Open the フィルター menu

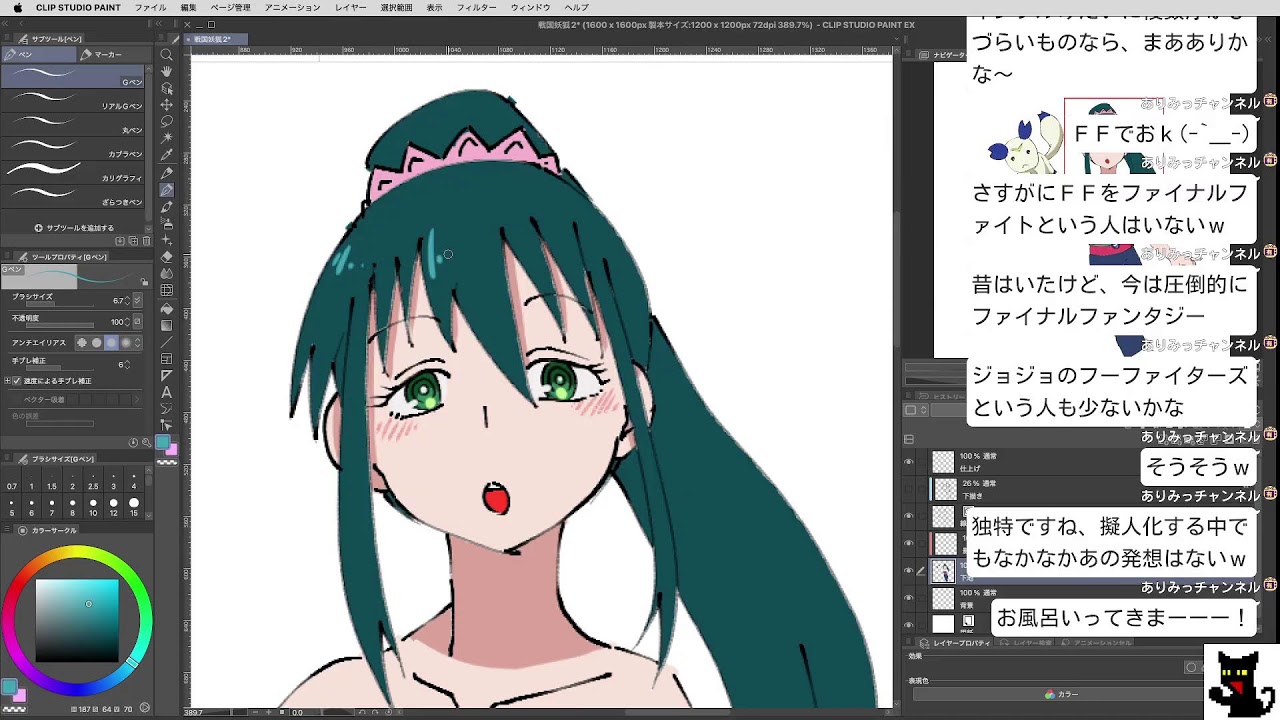pos(476,7)
